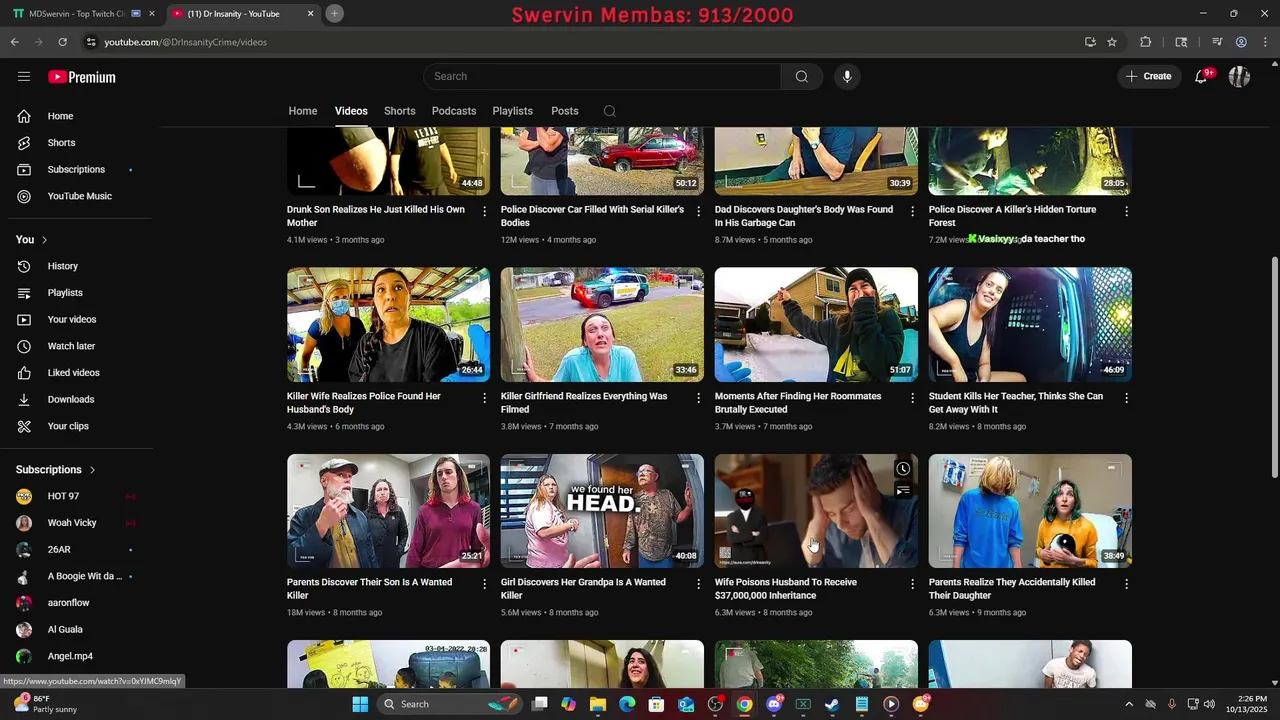Screen dimensions: 1280x720
Task: Play the Girl Discovers Her Grandpa thumbnail
Action: (x=602, y=511)
